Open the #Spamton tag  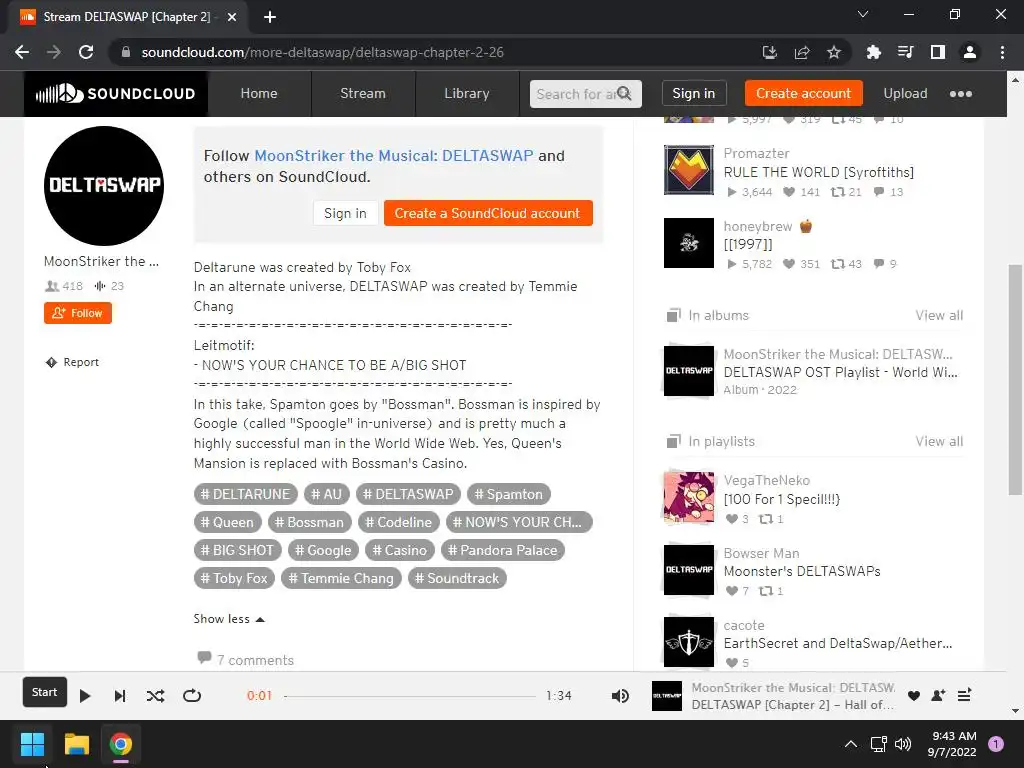tap(509, 494)
